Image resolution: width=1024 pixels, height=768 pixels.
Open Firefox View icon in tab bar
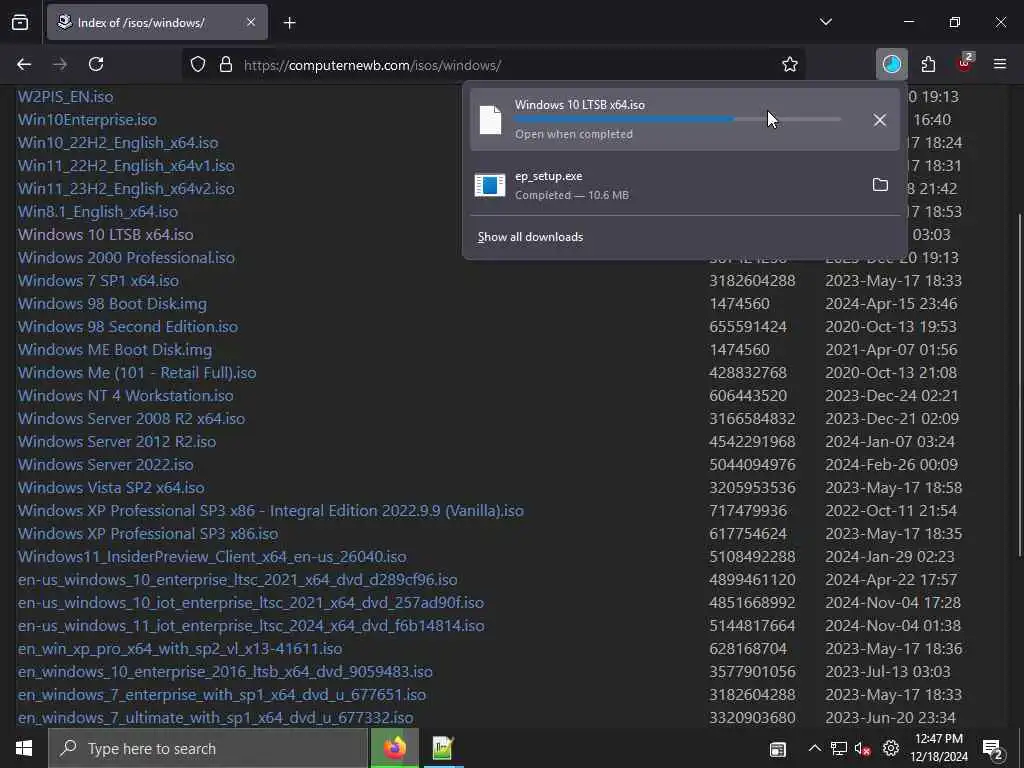click(20, 22)
